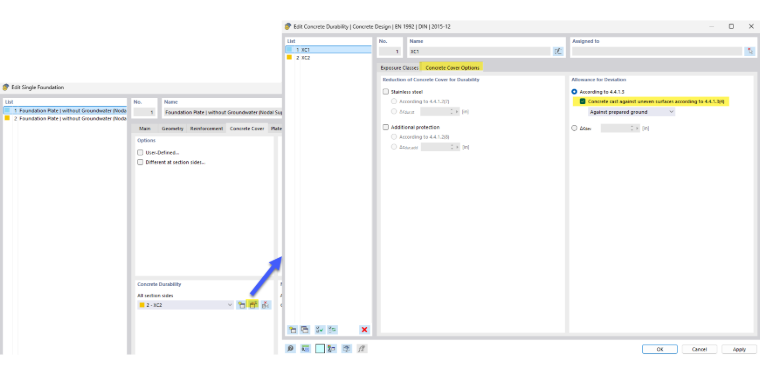
Task: Open the Against prepared ground dropdown
Action: tap(631, 112)
